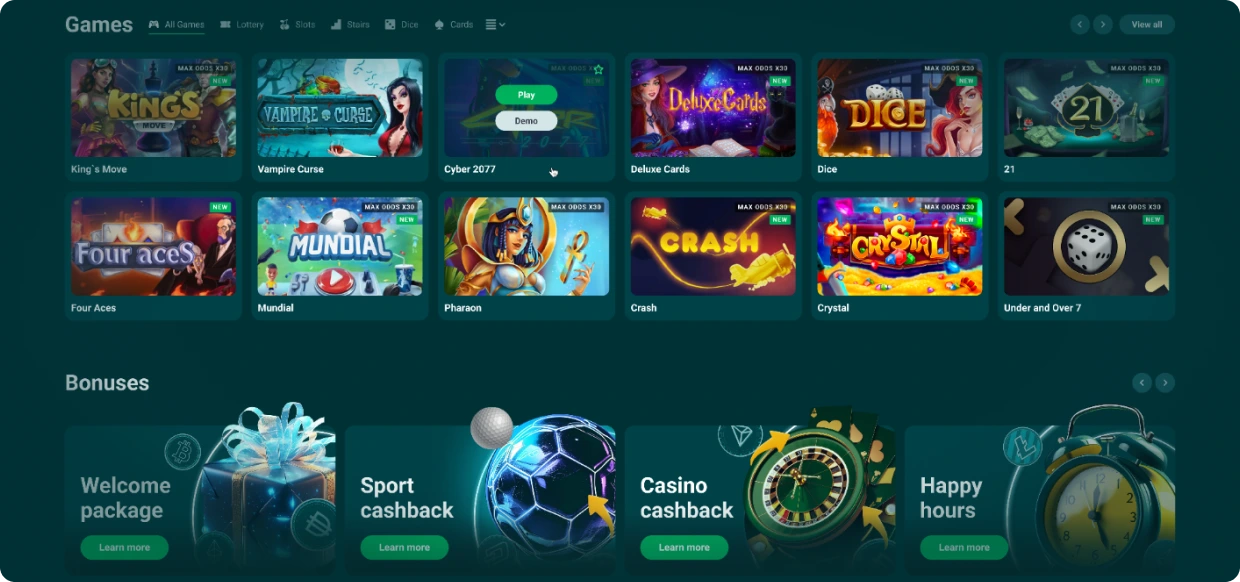Image resolution: width=1240 pixels, height=582 pixels.
Task: Switch to the Slots category tab
Action: (298, 24)
